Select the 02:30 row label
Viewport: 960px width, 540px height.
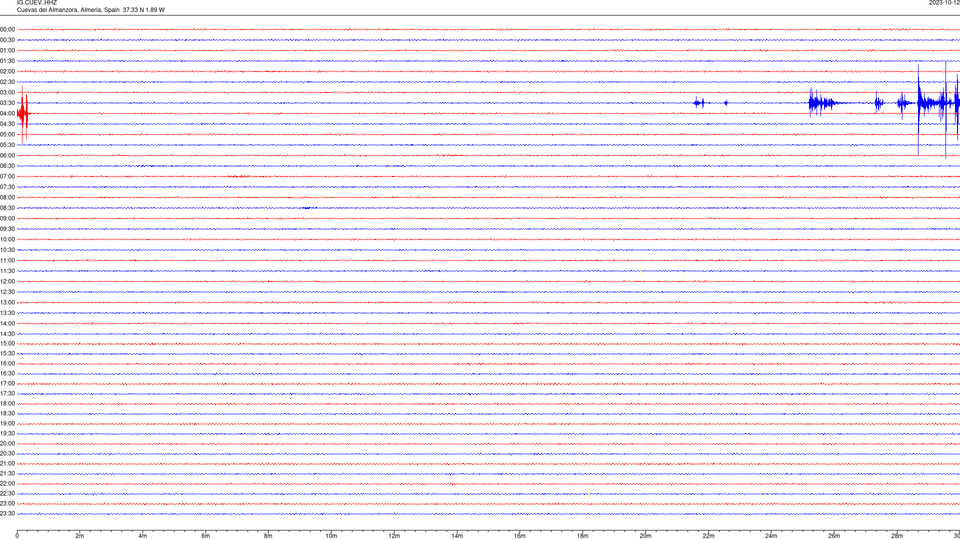(7, 81)
